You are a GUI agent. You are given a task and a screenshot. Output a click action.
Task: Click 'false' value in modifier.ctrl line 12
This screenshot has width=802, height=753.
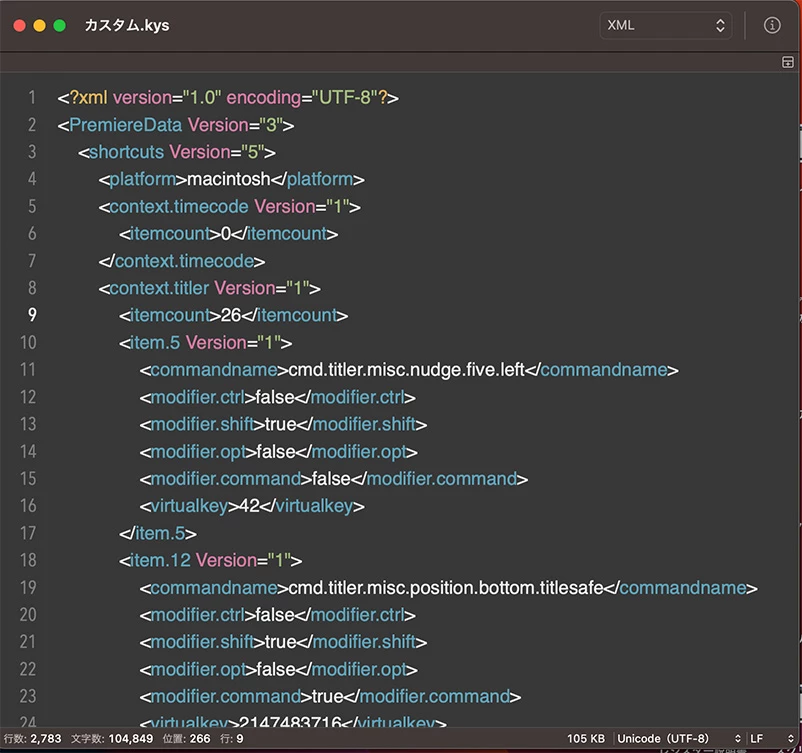[275, 397]
